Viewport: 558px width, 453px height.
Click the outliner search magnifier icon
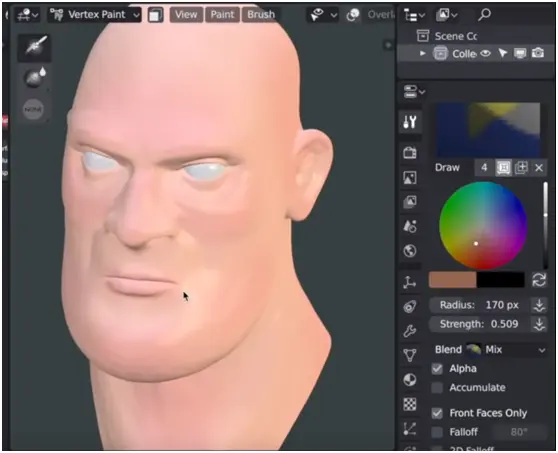tap(484, 15)
